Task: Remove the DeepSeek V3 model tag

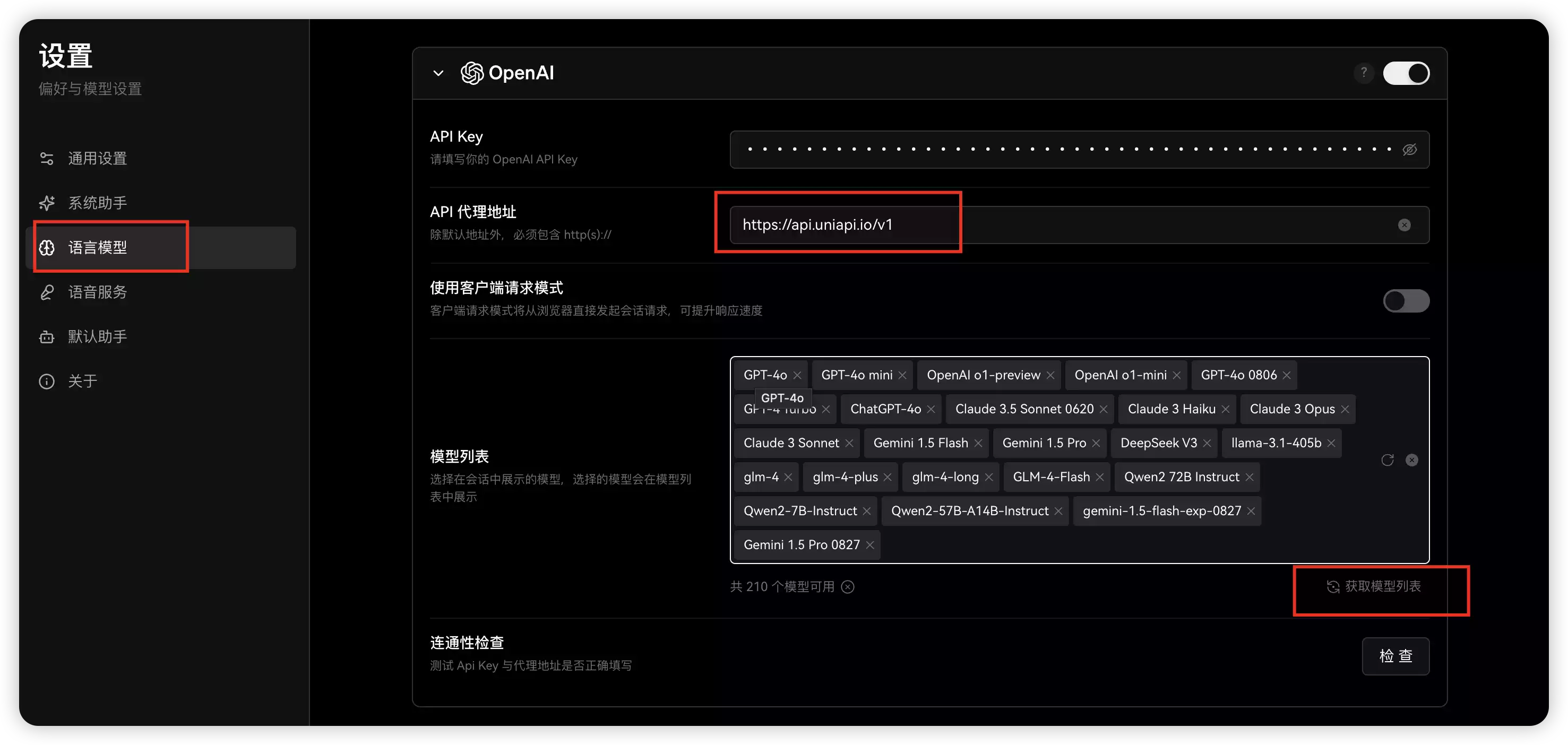Action: point(1207,444)
